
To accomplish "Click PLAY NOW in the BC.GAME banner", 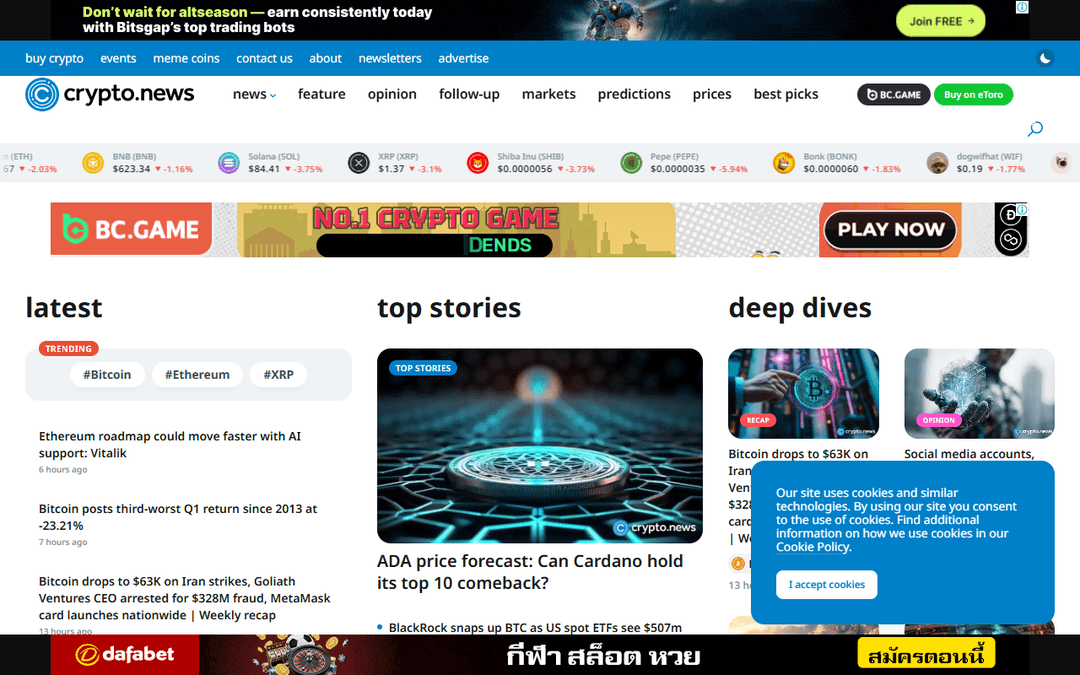I will 891,229.
